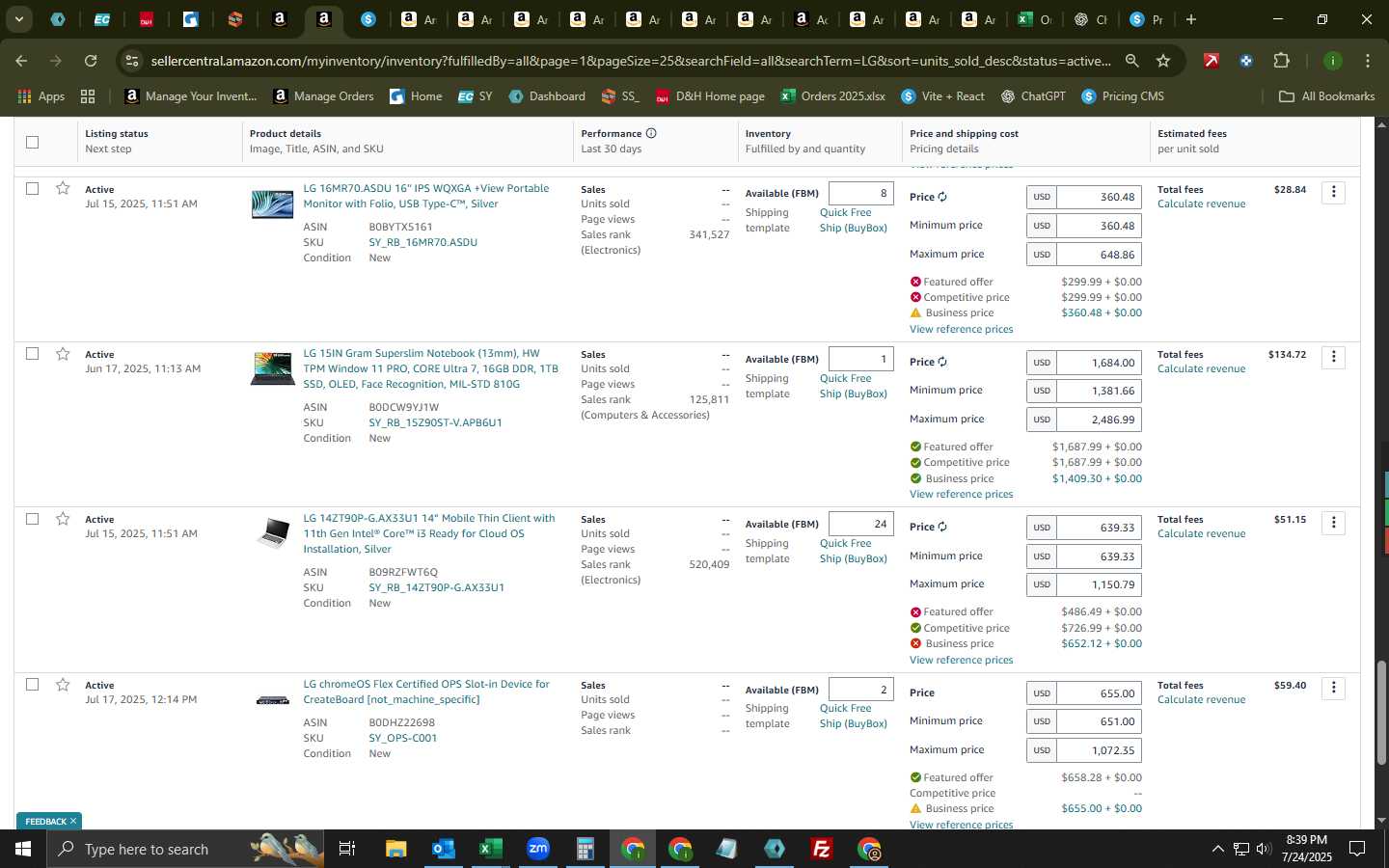
Task: Star the LG 14ZT90P-G.AX33U1 listing
Action: tap(63, 519)
